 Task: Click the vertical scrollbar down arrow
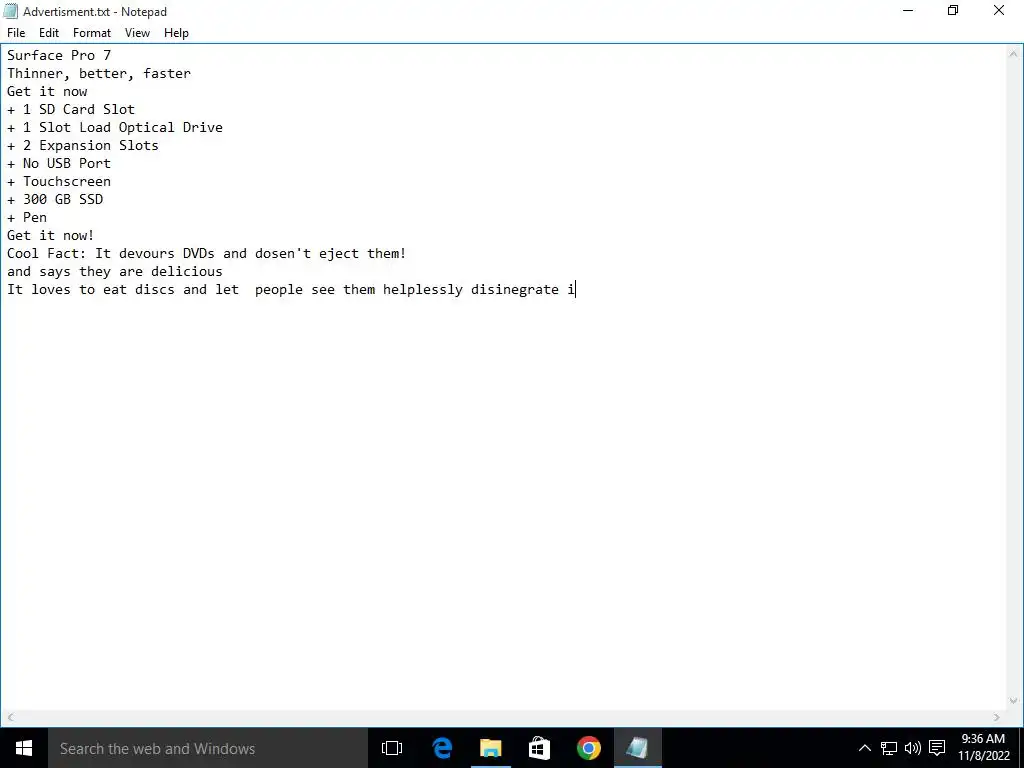tap(1014, 701)
